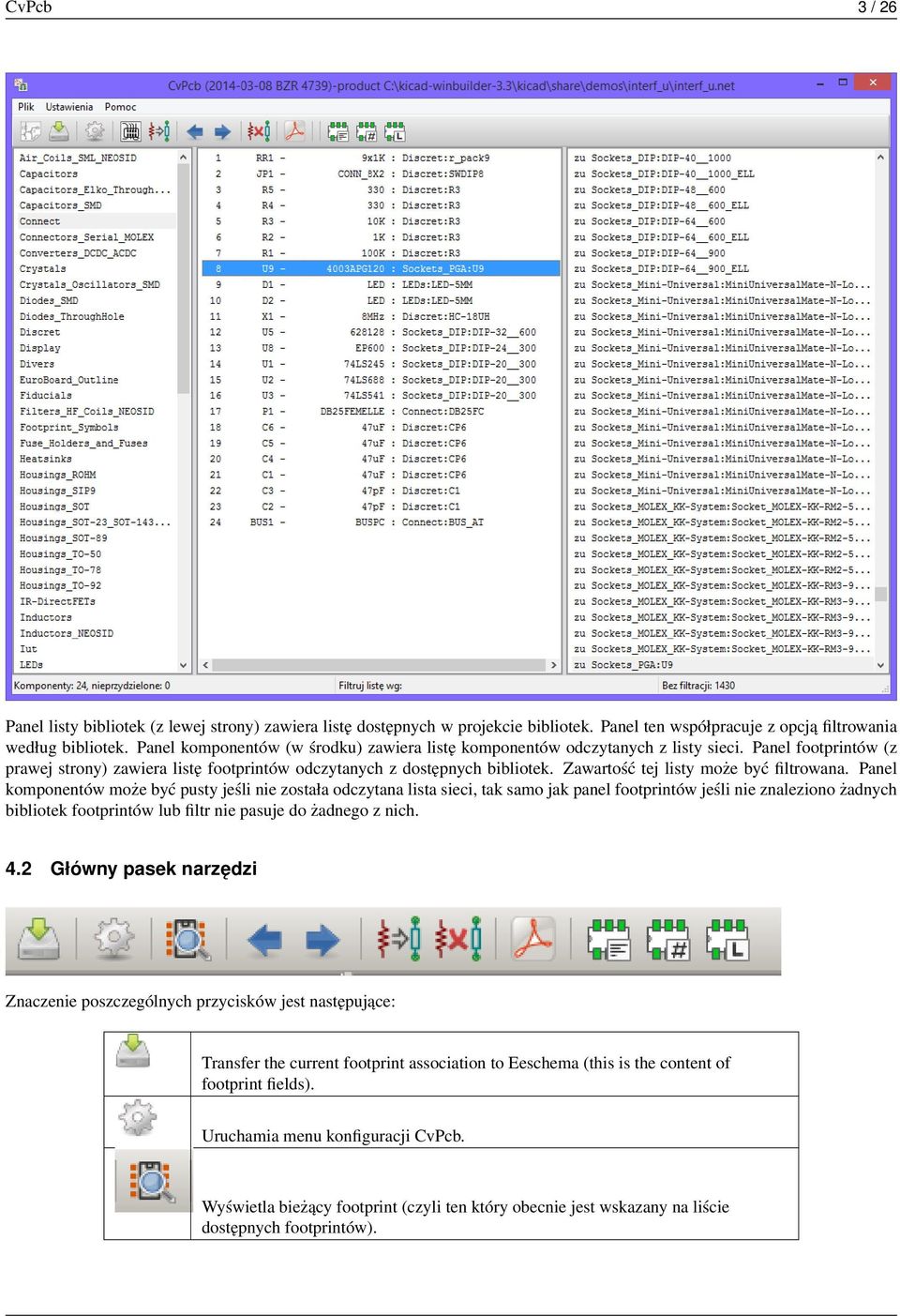
Task: Toggle the filter by pin count icon in the CvPcb window toolbar
Action: pyautogui.click(x=367, y=131)
